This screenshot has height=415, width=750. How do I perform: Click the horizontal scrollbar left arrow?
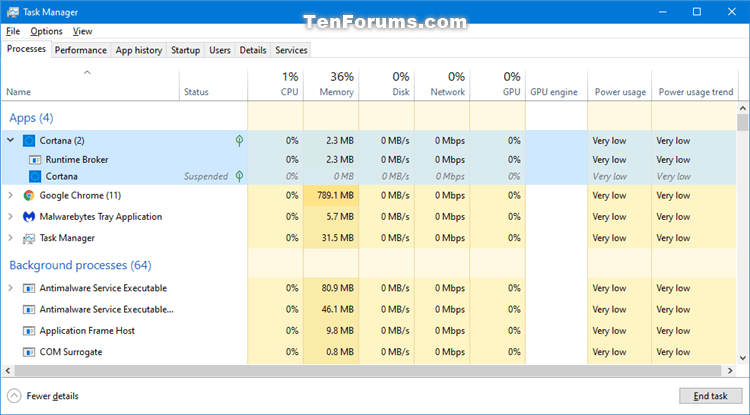coord(7,371)
